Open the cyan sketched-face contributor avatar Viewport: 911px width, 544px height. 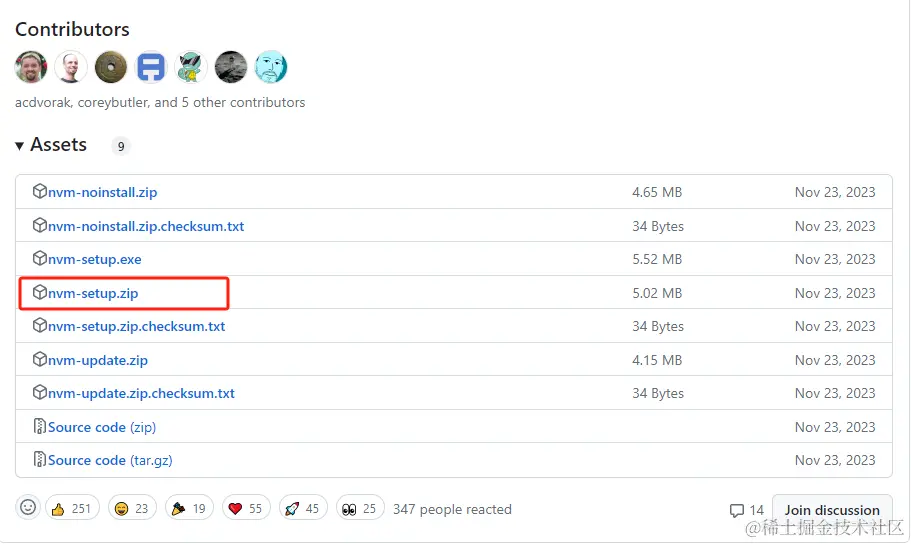(271, 67)
